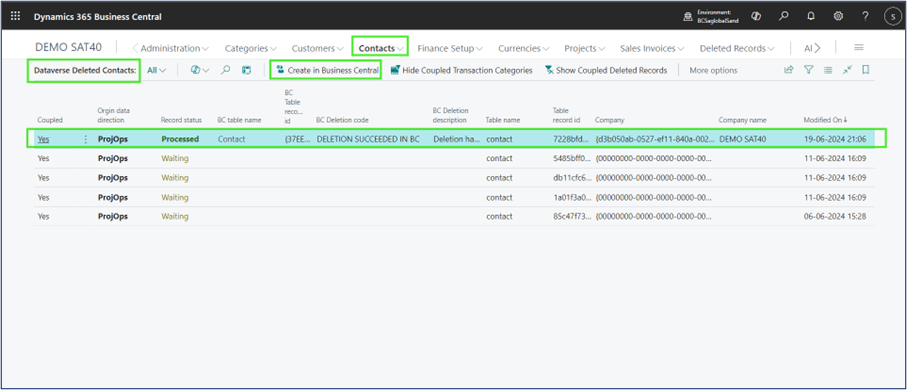
Task: Open Copilot from the top bar
Action: [x=755, y=16]
